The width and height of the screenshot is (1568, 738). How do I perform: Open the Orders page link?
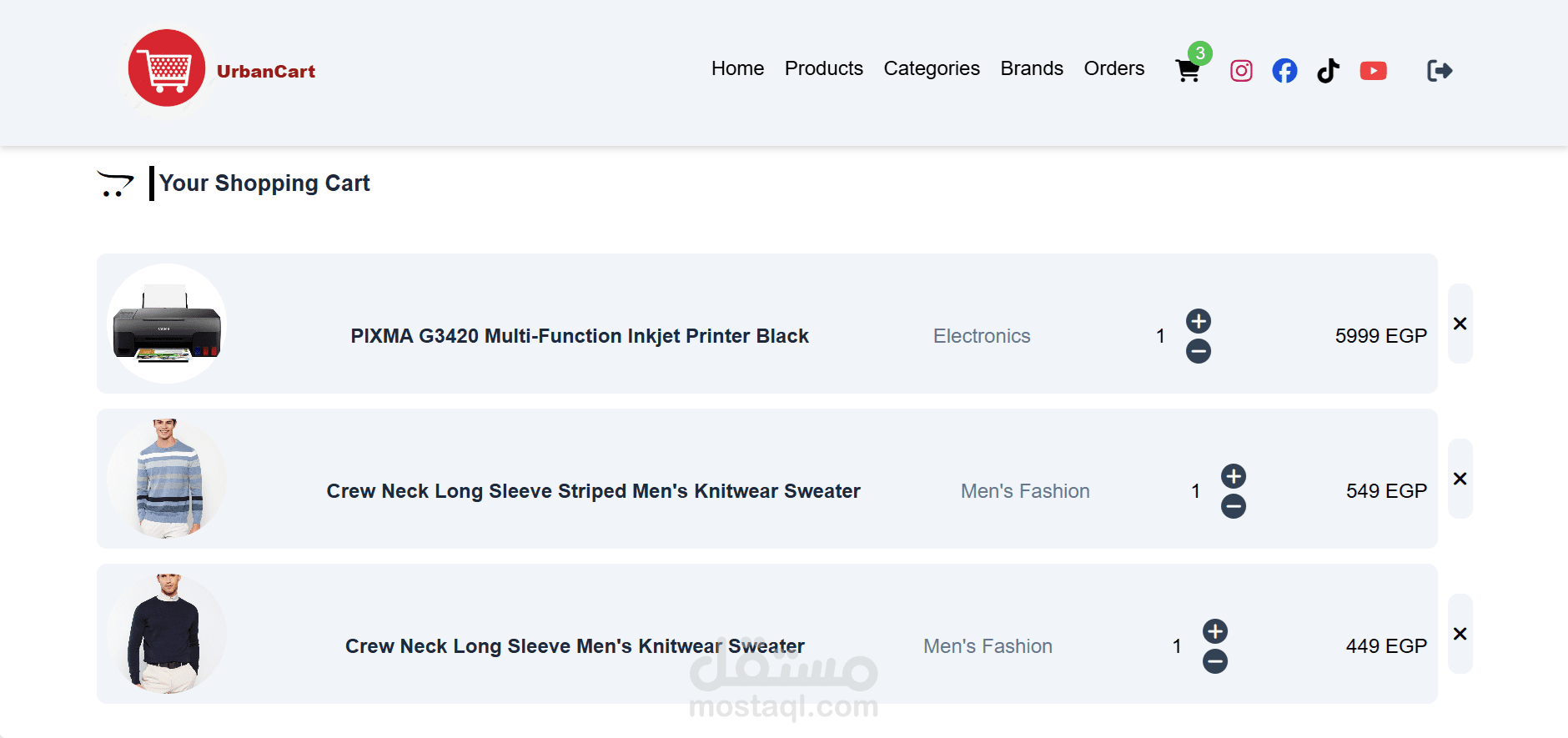1113,68
